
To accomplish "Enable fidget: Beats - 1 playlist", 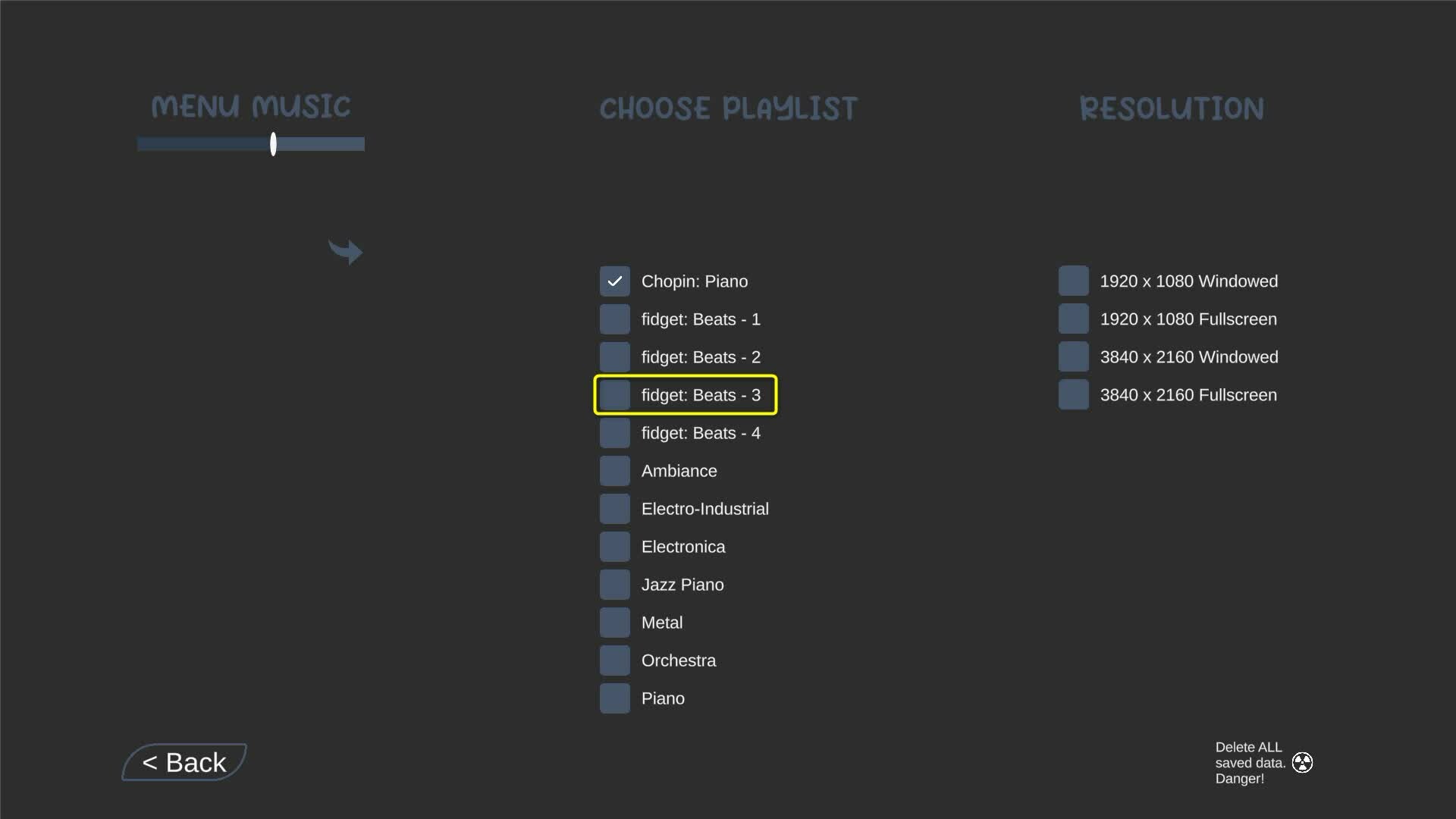I will 614,319.
